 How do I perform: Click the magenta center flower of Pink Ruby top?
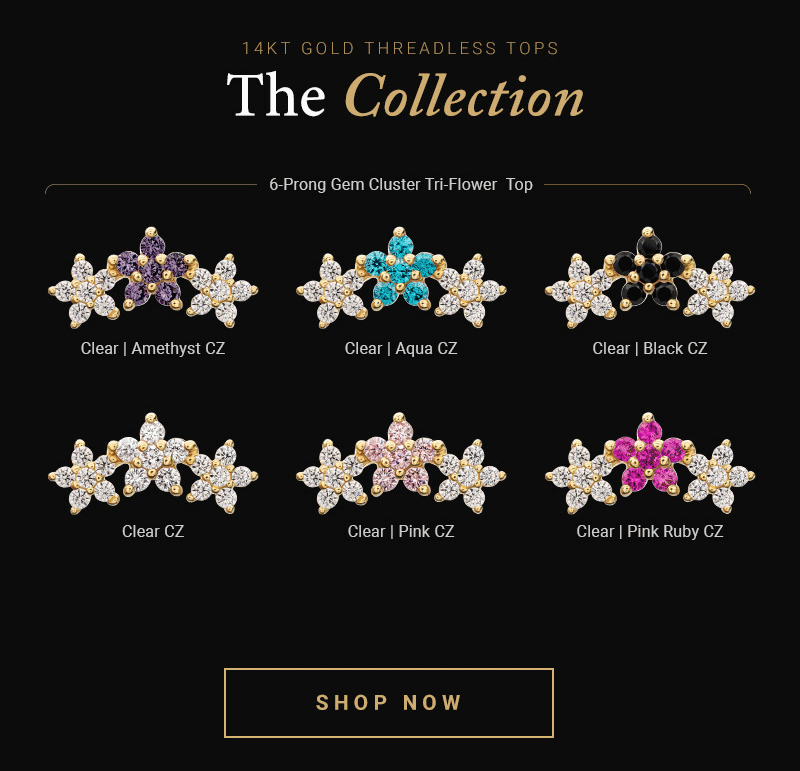point(648,457)
